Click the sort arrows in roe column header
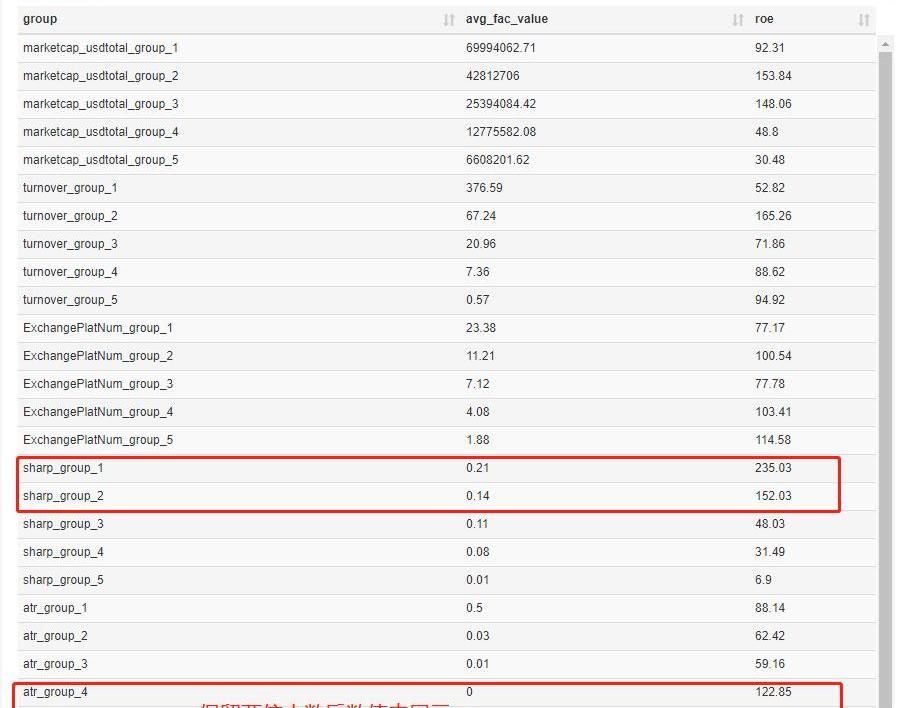The width and height of the screenshot is (901, 708). pos(863,20)
